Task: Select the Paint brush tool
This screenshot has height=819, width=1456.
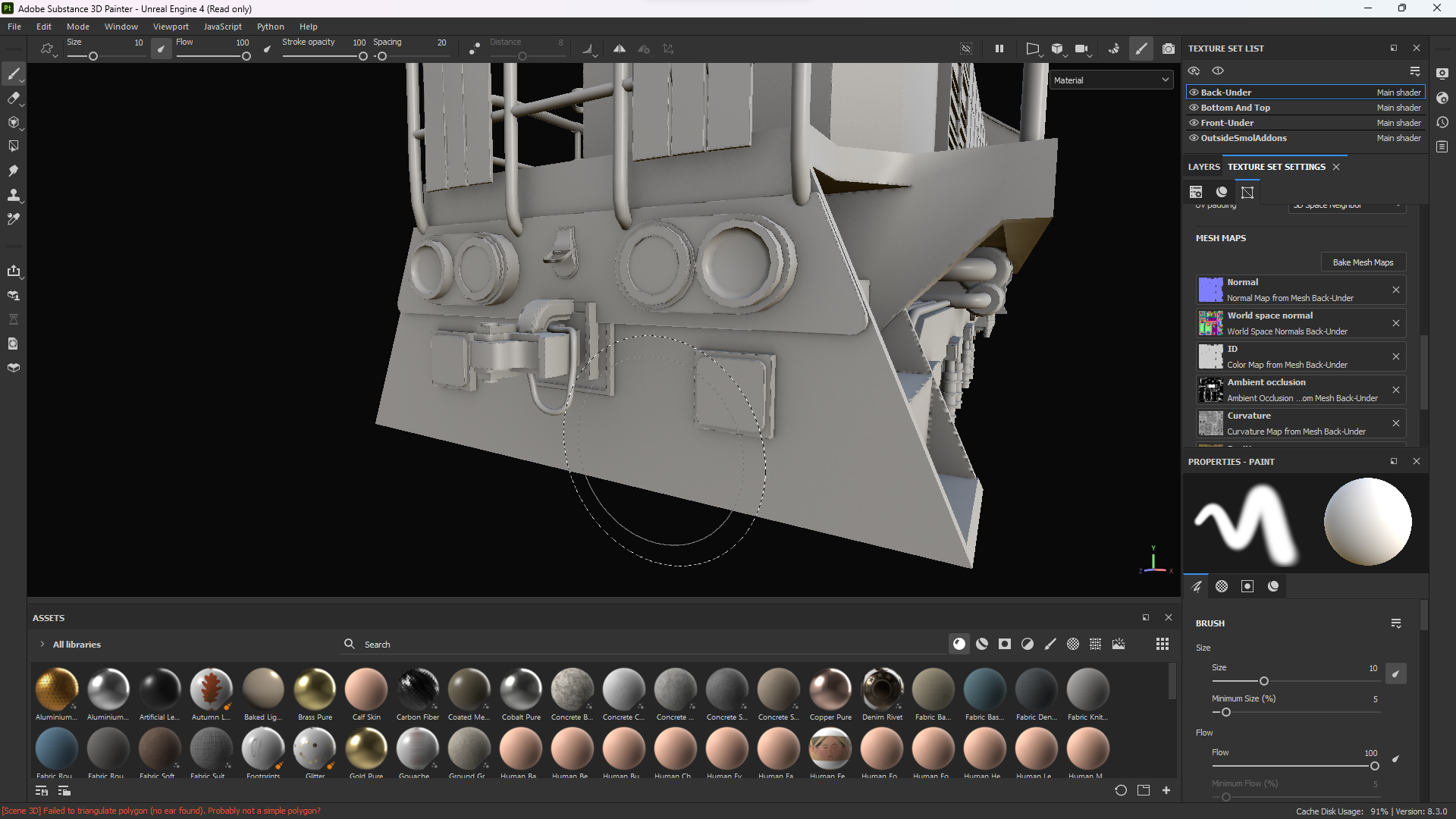Action: [x=13, y=74]
